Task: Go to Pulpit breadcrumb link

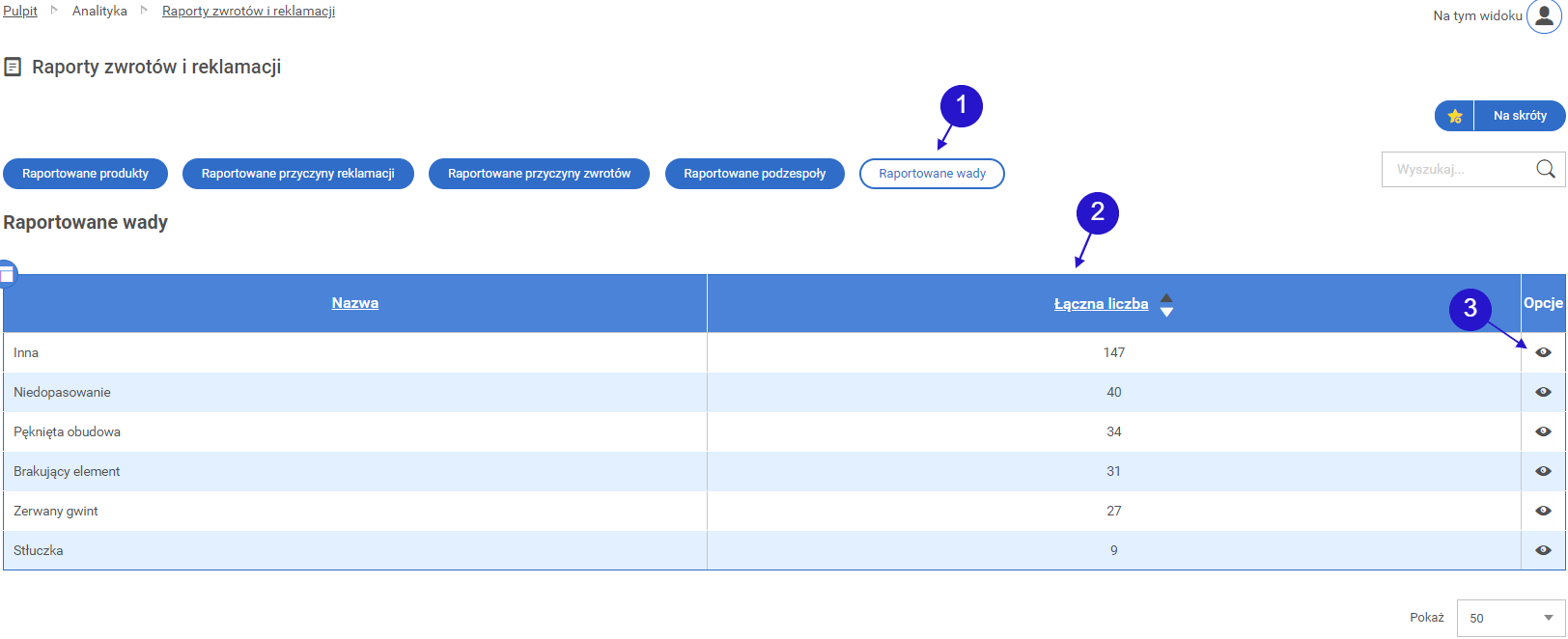Action: 20,11
